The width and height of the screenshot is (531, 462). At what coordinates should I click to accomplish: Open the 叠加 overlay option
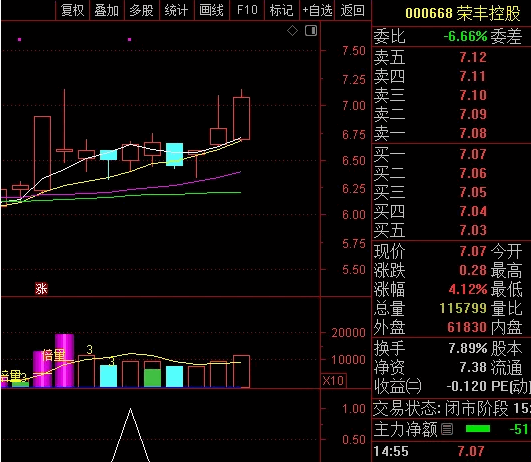pos(107,10)
